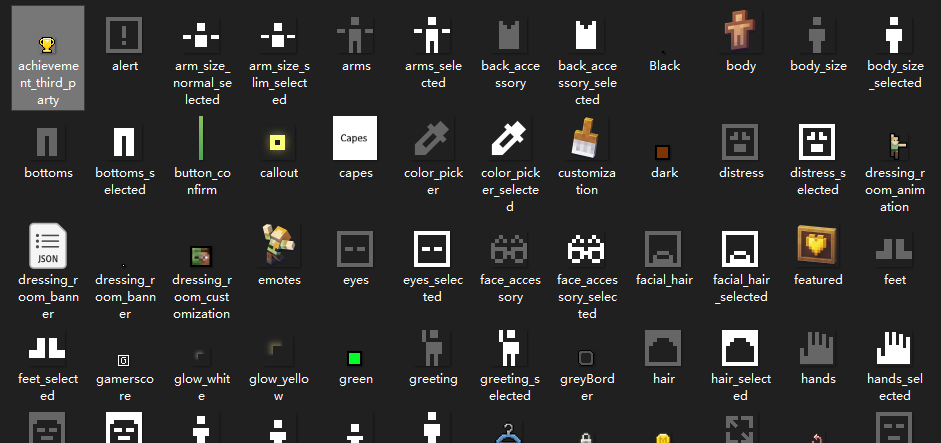
Task: Click the body character icon
Action: coord(741,33)
